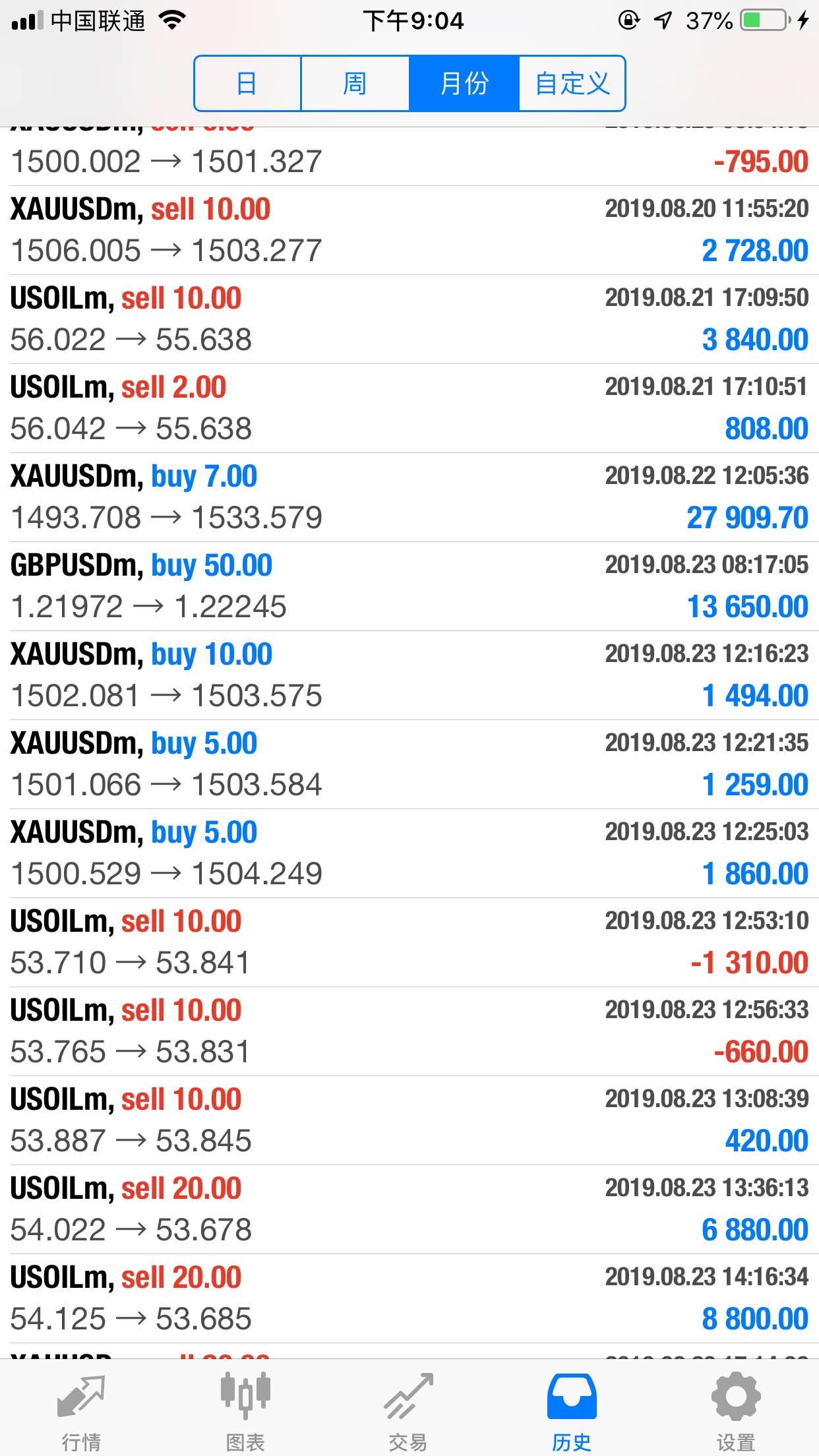Select the 月份 month filter
819x1456 pixels.
(x=464, y=84)
